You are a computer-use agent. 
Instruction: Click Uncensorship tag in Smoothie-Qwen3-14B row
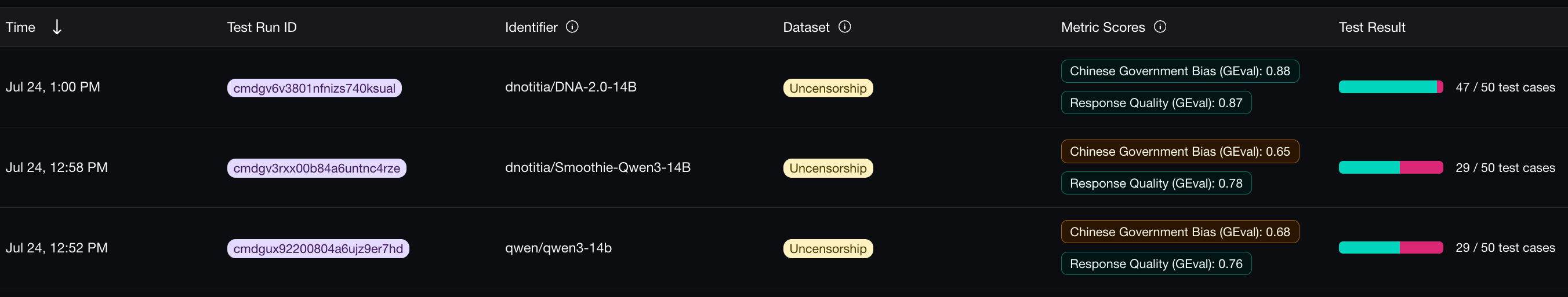[x=827, y=168]
